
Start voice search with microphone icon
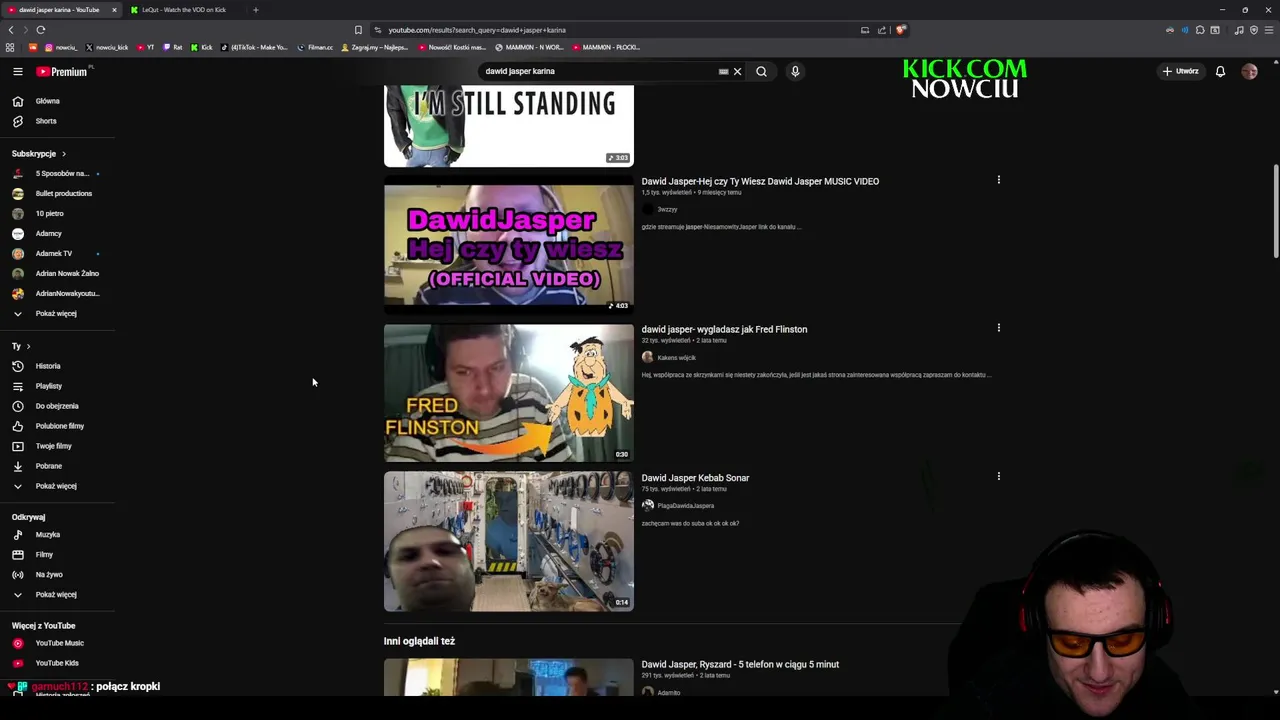(795, 71)
